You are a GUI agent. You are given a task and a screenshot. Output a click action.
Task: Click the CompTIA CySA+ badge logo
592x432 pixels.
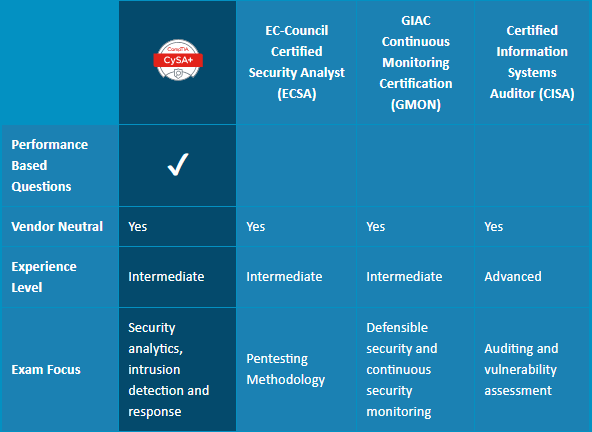[x=178, y=60]
